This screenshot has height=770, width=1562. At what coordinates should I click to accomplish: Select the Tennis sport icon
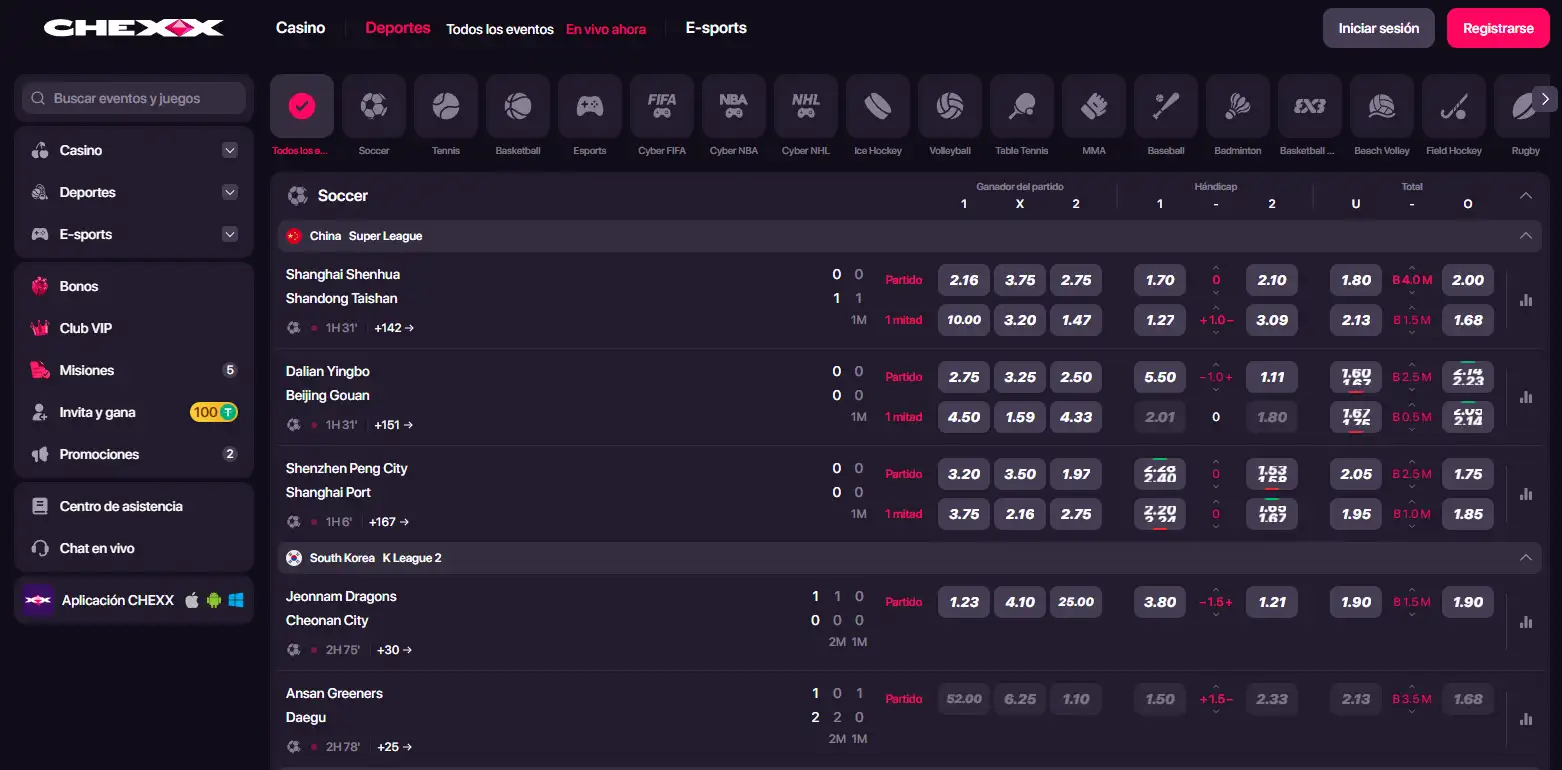[x=446, y=106]
